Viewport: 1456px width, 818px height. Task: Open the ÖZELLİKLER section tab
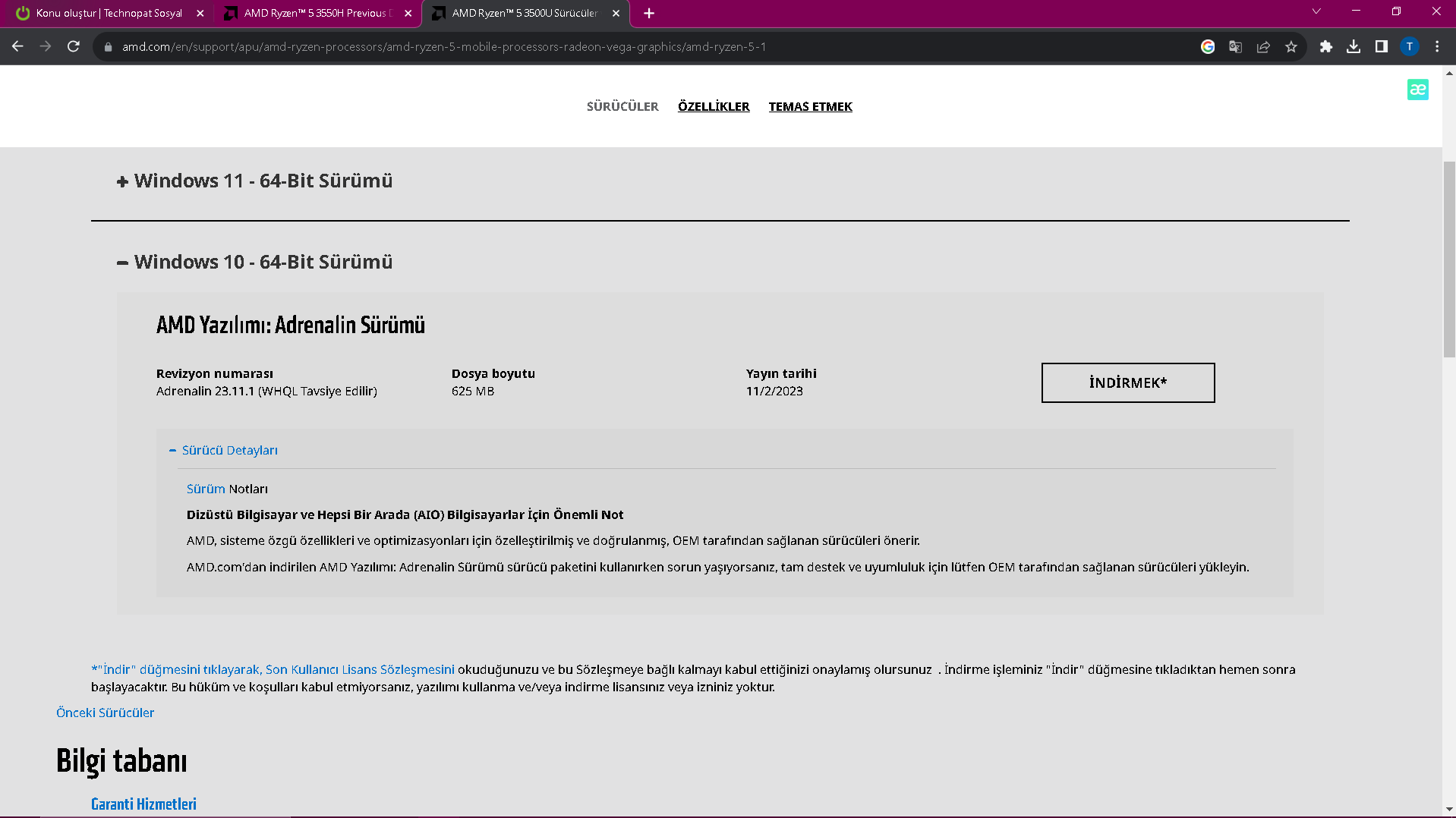click(714, 107)
